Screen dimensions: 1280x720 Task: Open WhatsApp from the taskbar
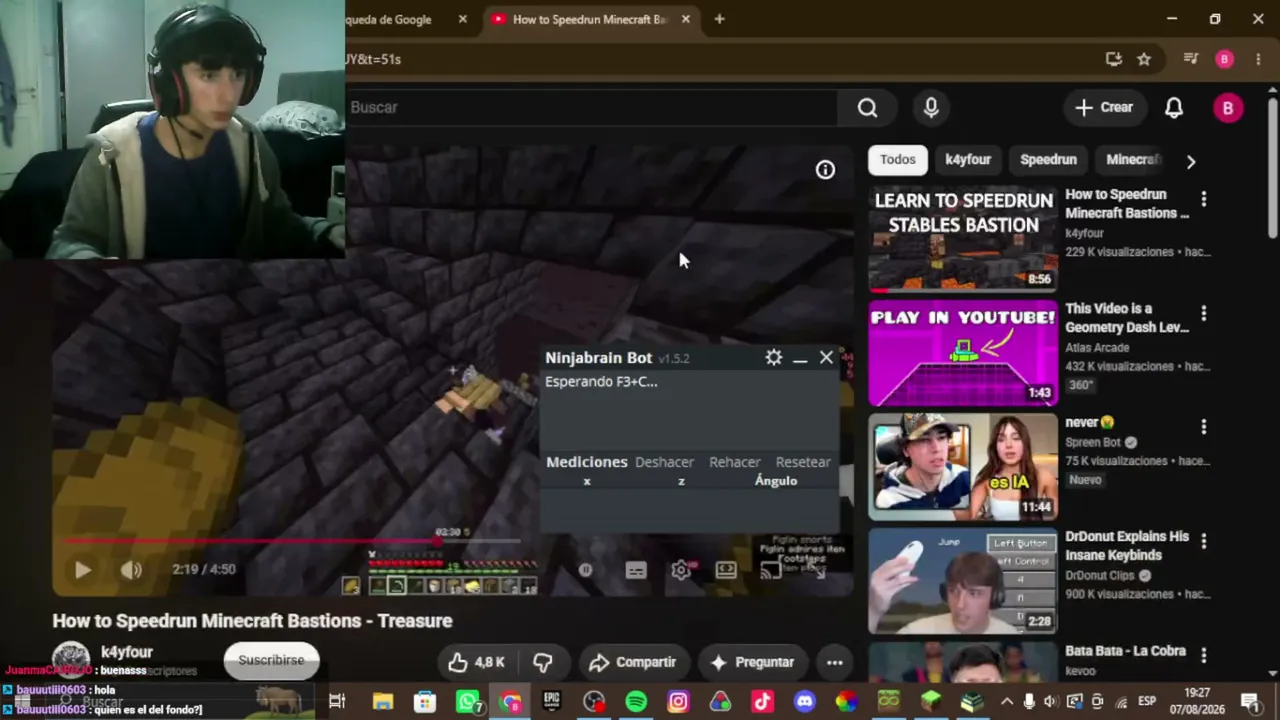coord(468,702)
